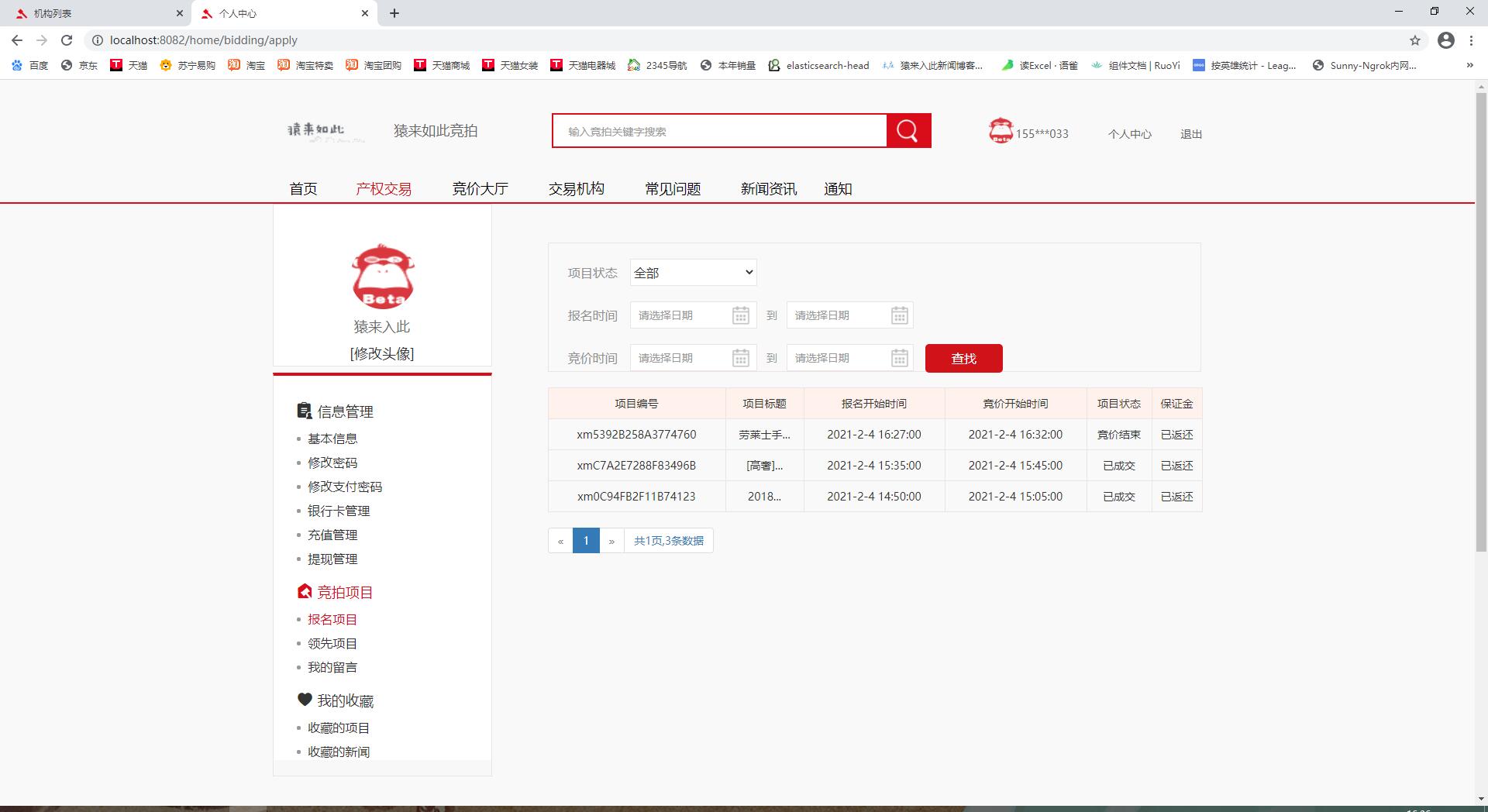Screen dimensions: 1488x812
Task: Open 竞价大厅 navigation item
Action: point(480,189)
